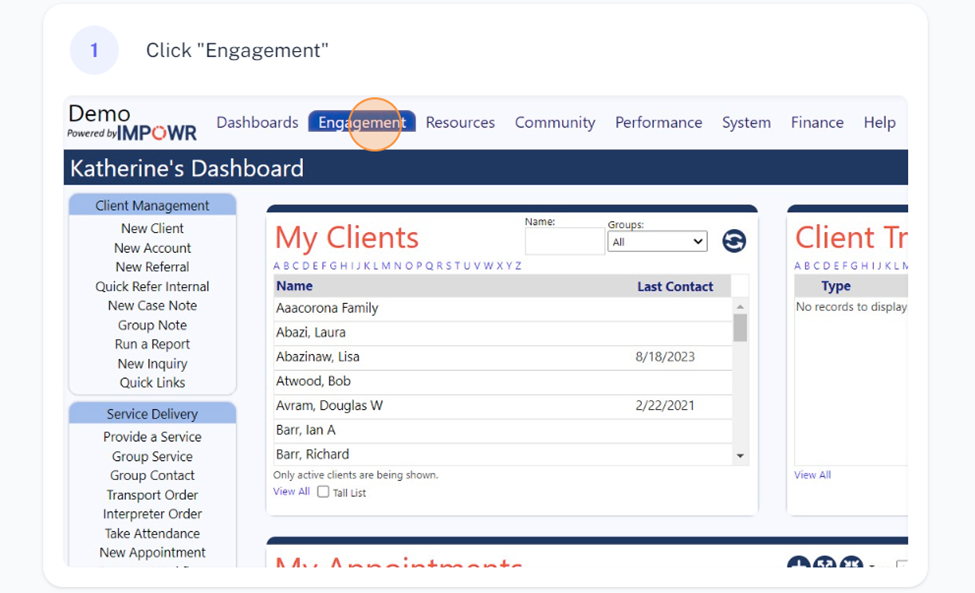Filter My Clients by letter S

point(448,266)
